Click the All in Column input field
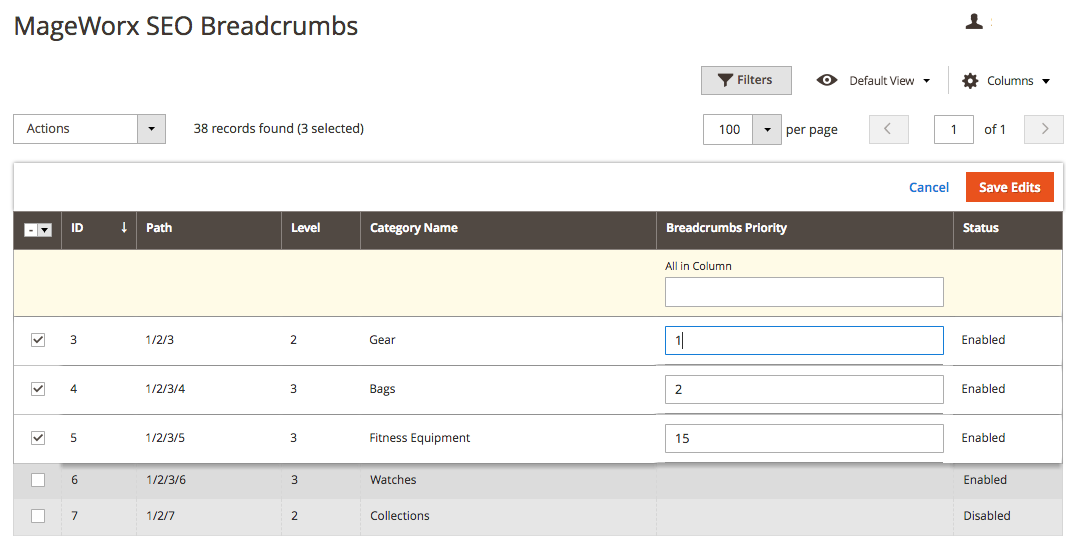Viewport: 1066px width, 536px height. (804, 292)
